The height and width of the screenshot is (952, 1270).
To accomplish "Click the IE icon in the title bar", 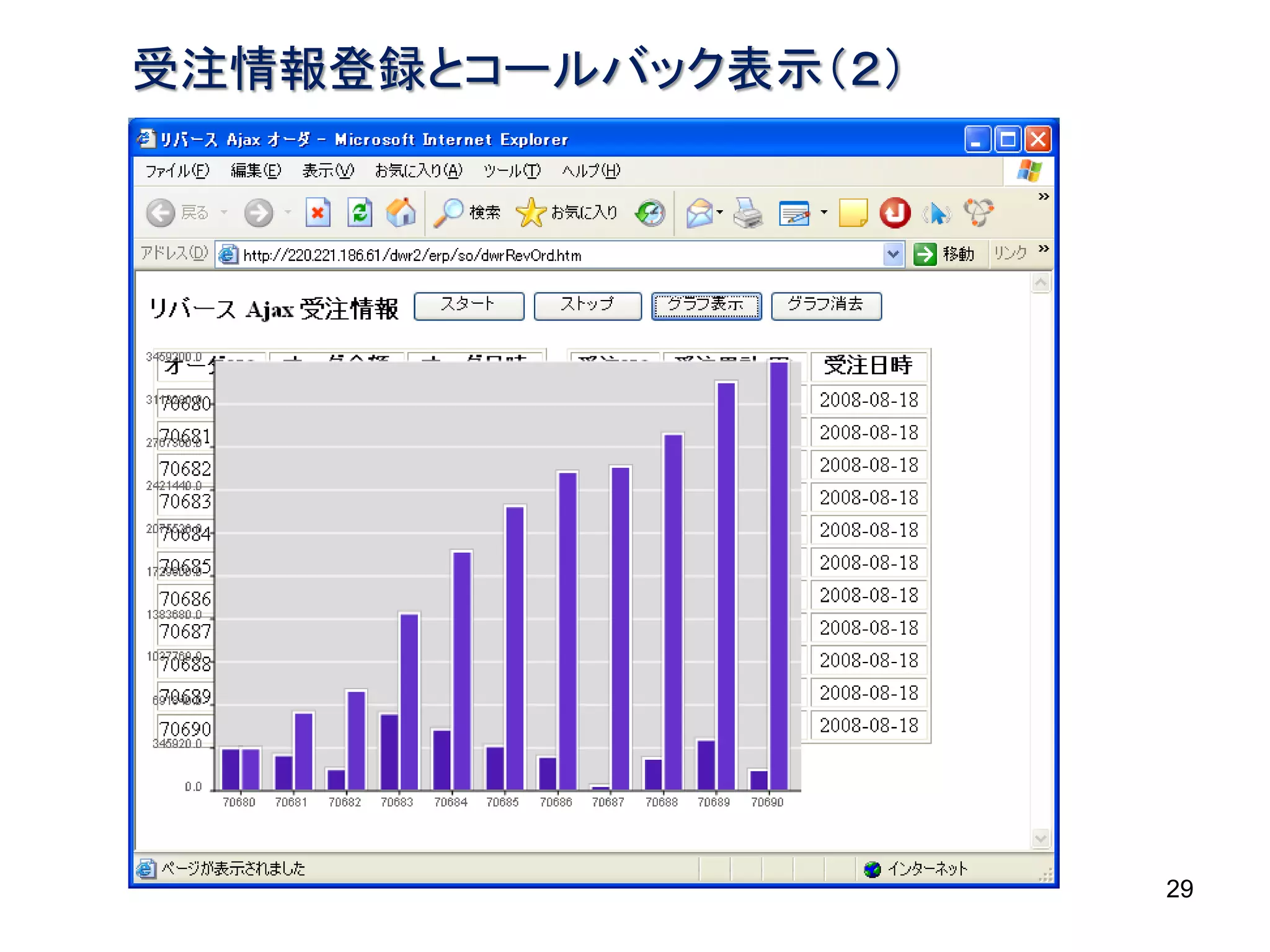I will (x=146, y=139).
